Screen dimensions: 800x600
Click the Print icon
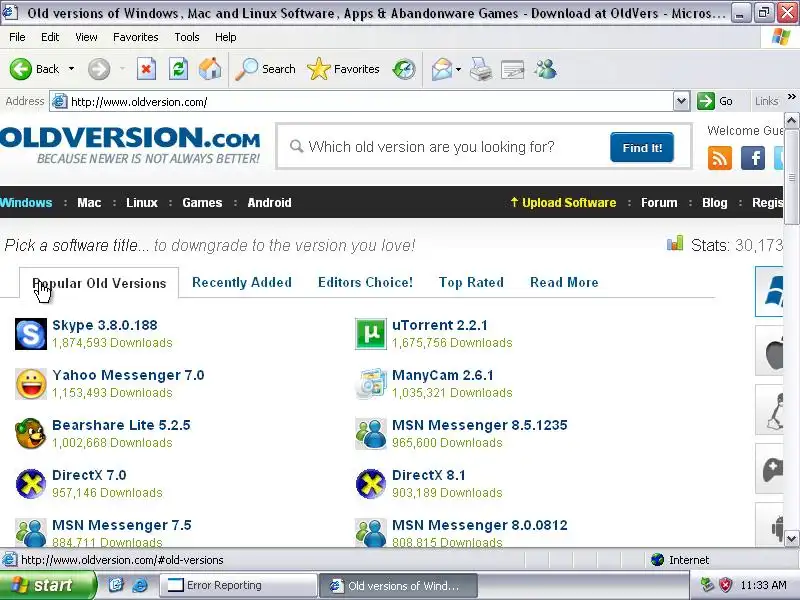(x=481, y=69)
